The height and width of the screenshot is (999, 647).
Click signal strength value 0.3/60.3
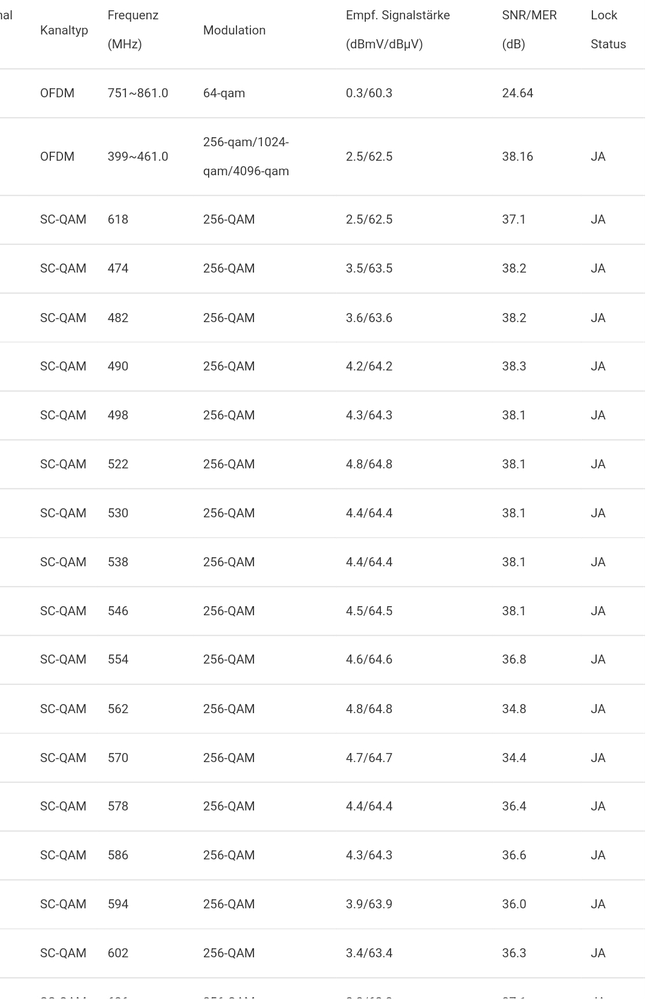[x=369, y=93]
